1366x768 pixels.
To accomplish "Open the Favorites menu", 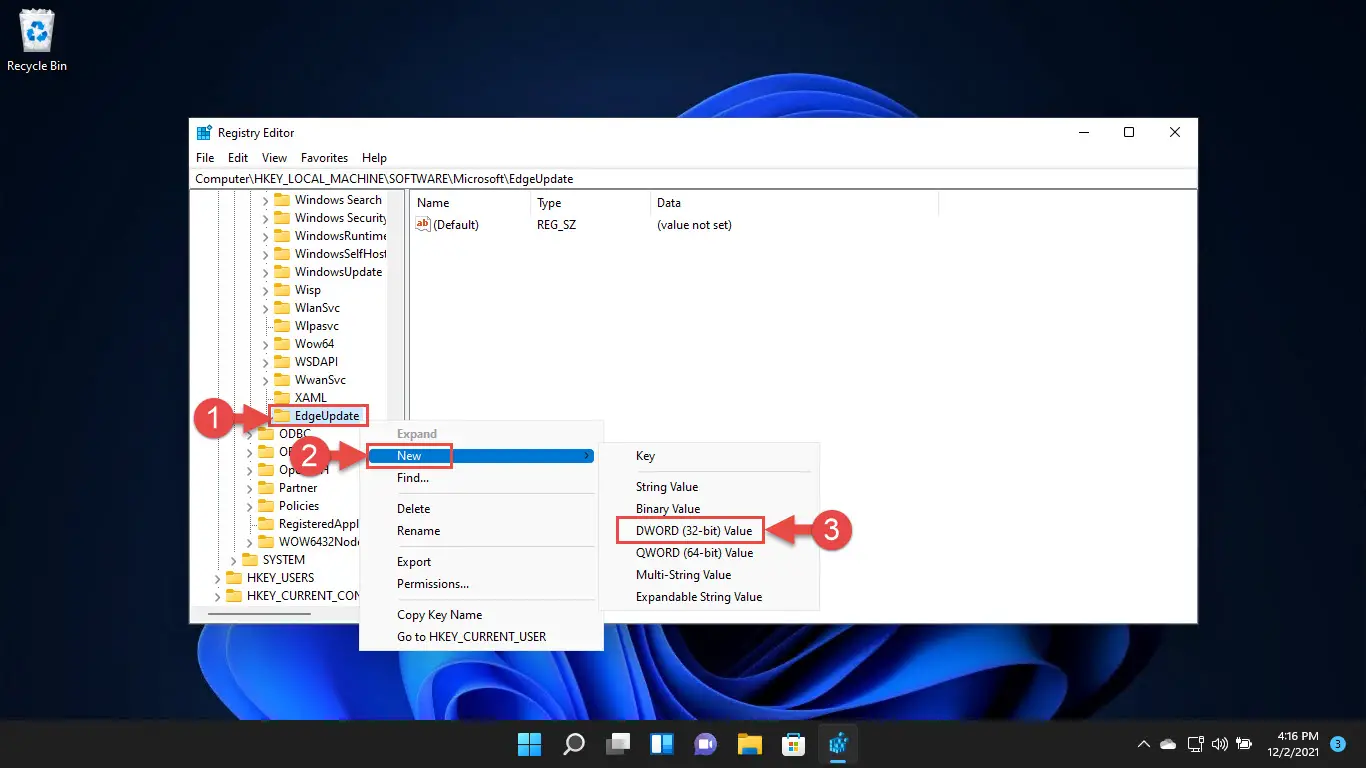I will point(325,158).
